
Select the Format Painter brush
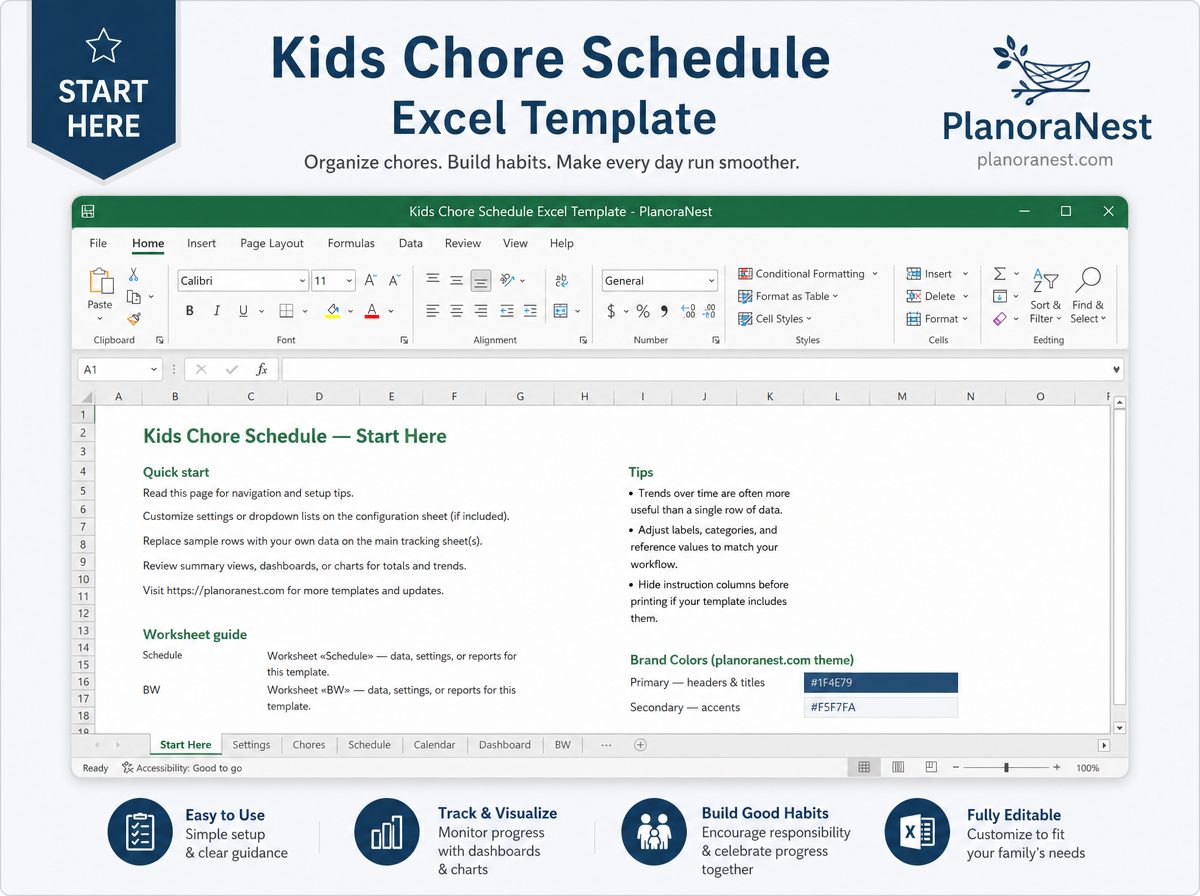(134, 319)
